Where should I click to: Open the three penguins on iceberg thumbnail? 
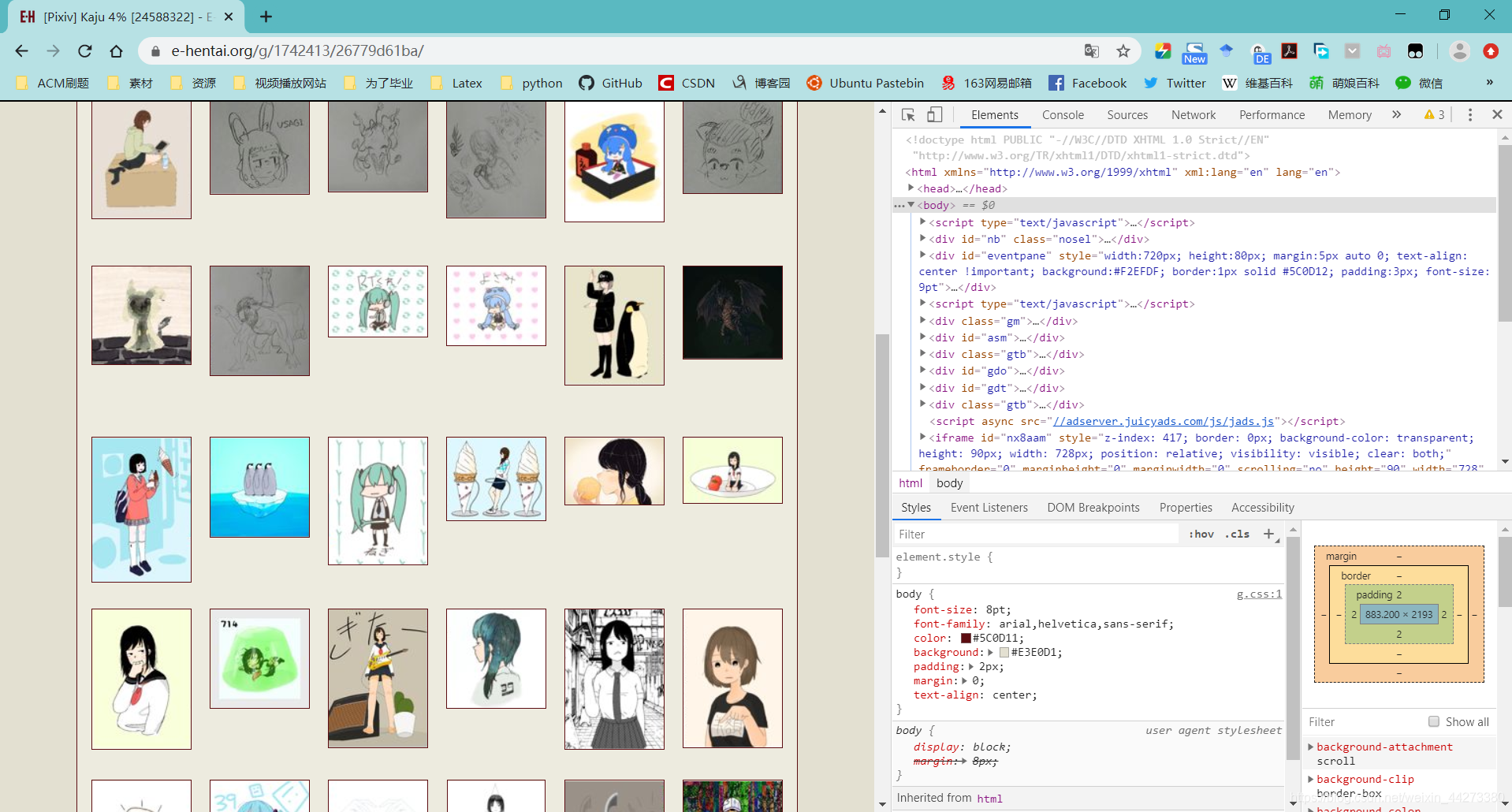(259, 487)
